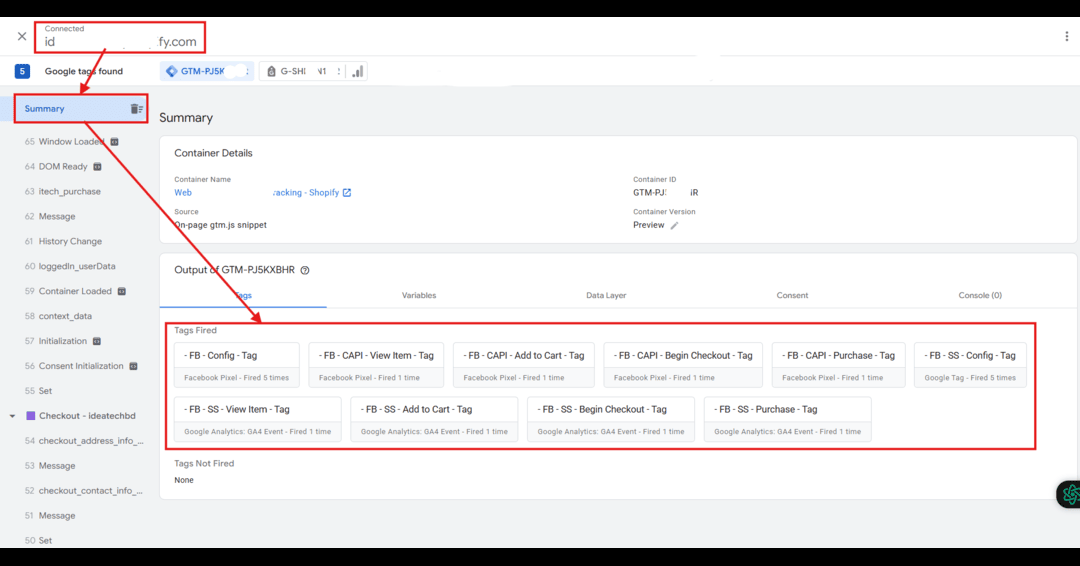Image resolution: width=1080 pixels, height=566 pixels.
Task: Open event 61 History Change
Action: tap(63, 241)
